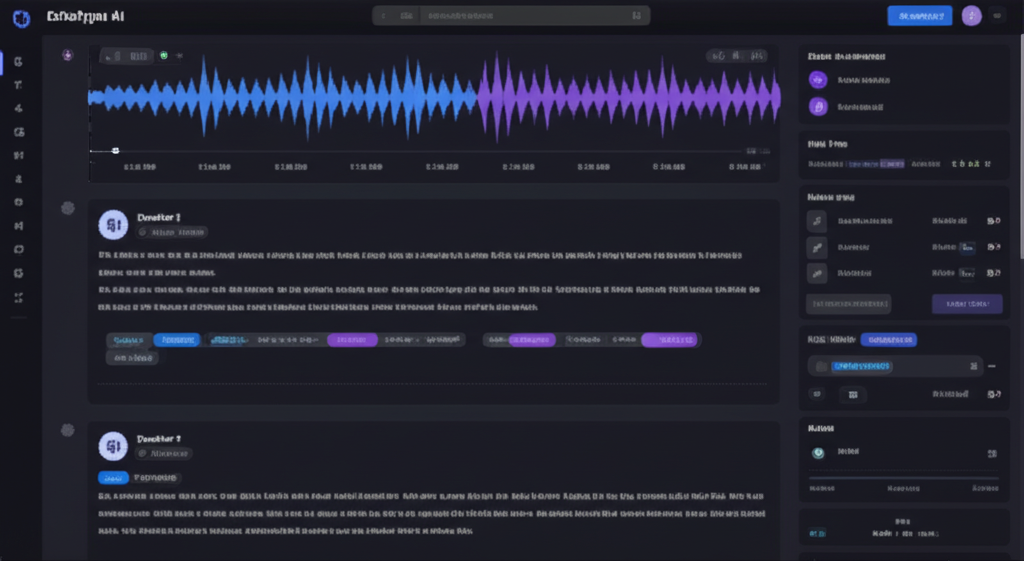Click the second square icon in the three-row list panel
Screen dimensions: 1024x561
tap(817, 247)
